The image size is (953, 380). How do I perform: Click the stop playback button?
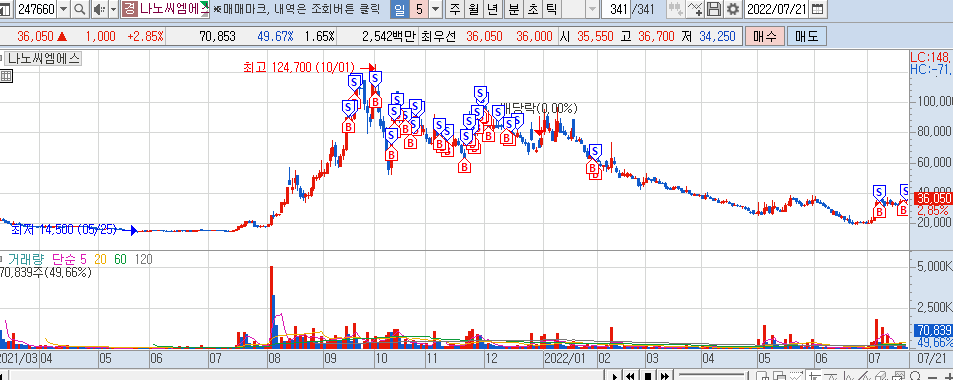(648, 376)
